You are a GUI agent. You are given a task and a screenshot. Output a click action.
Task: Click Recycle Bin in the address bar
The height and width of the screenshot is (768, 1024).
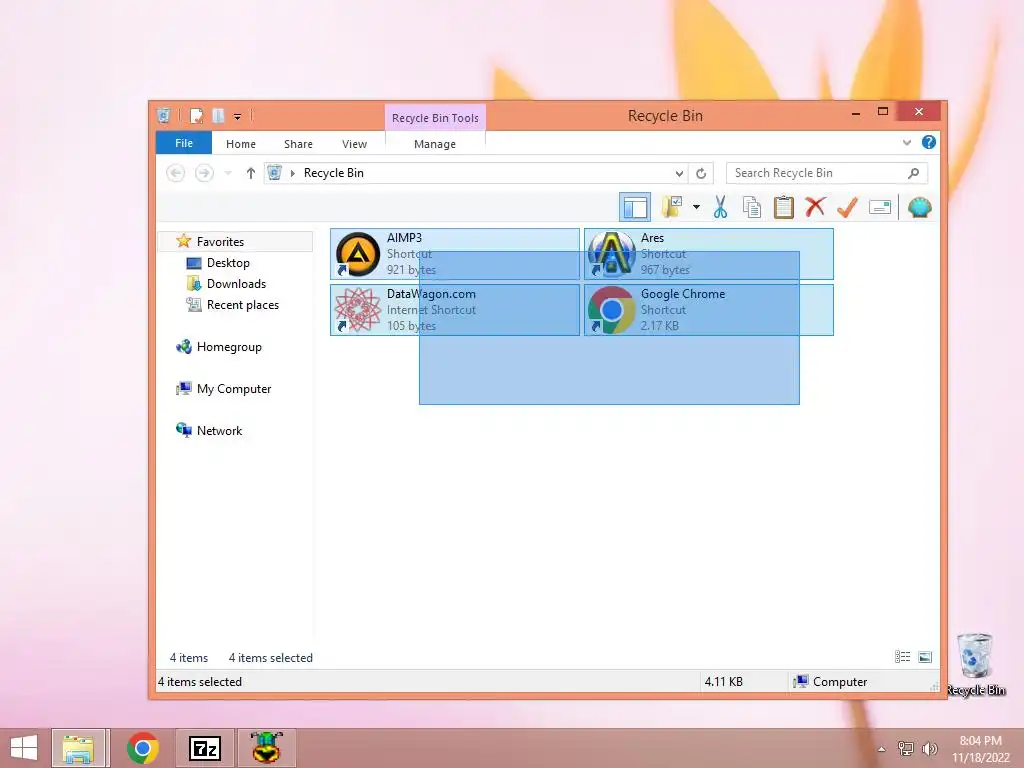click(334, 173)
